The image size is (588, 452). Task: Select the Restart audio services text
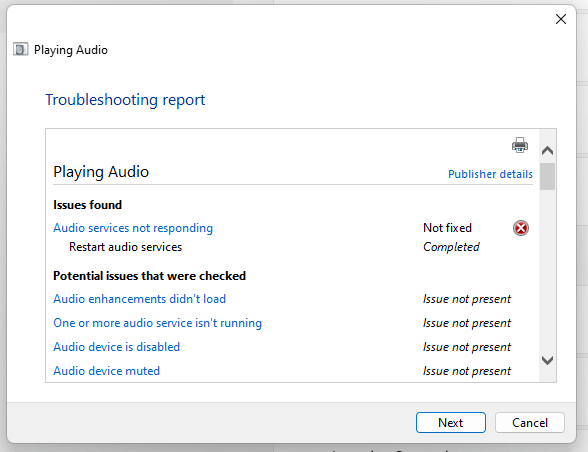pos(126,247)
